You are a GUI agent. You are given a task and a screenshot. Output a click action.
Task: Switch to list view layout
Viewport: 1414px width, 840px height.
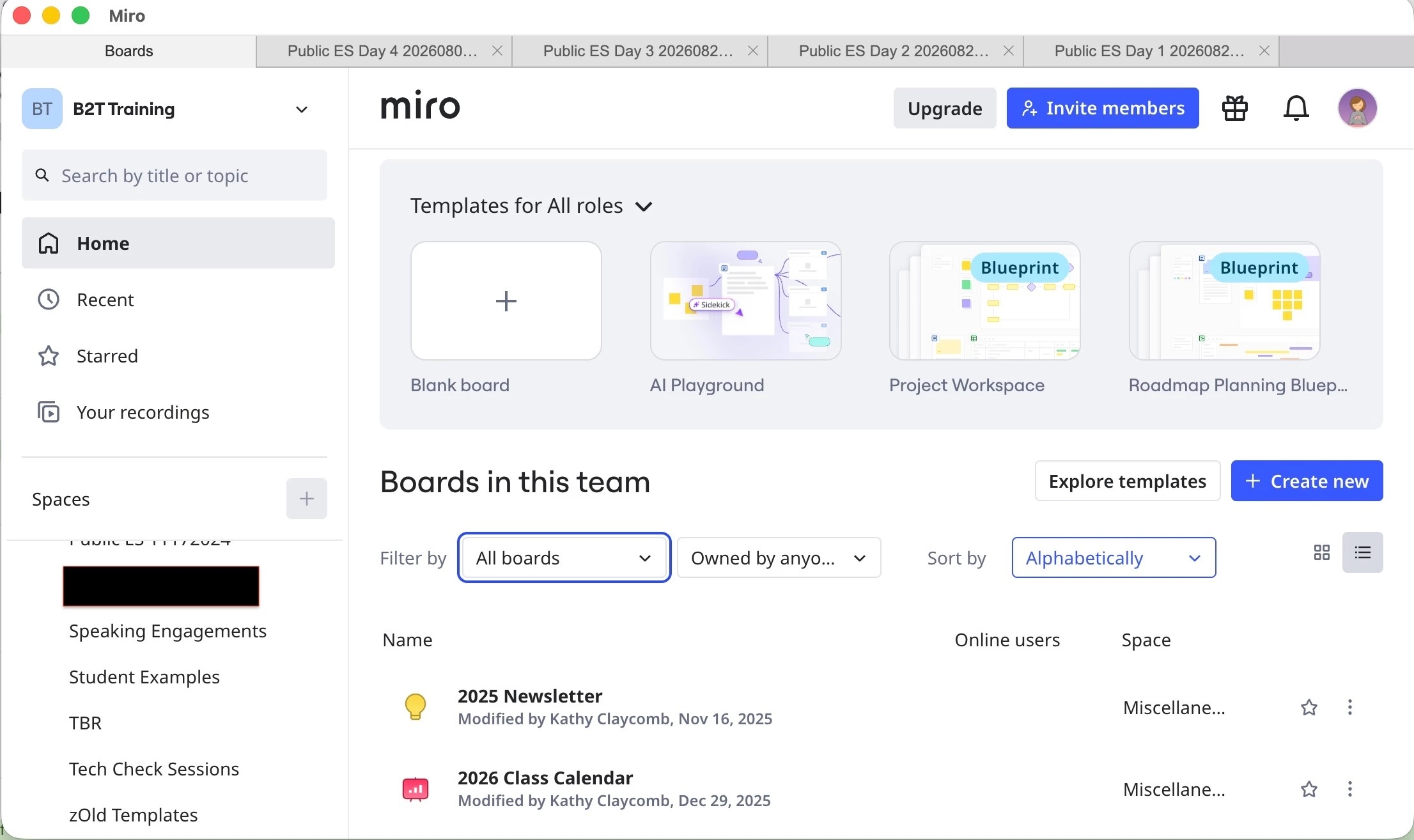pyautogui.click(x=1363, y=553)
